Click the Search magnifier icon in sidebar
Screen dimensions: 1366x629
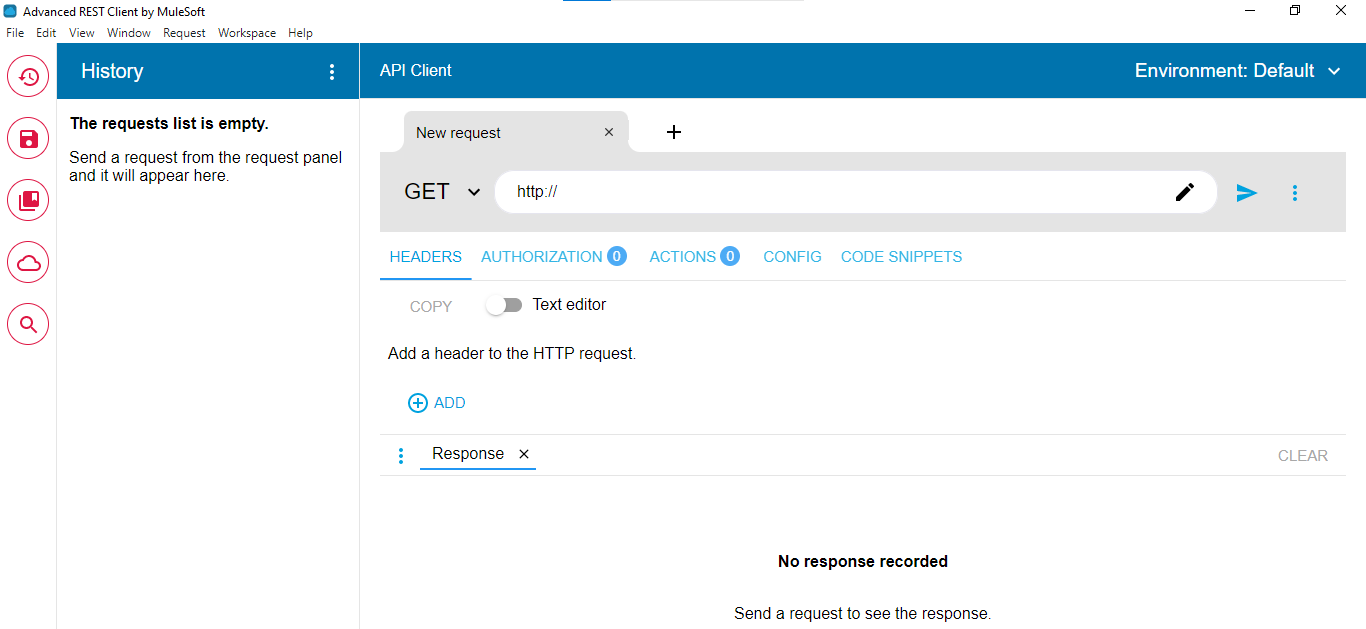[28, 324]
